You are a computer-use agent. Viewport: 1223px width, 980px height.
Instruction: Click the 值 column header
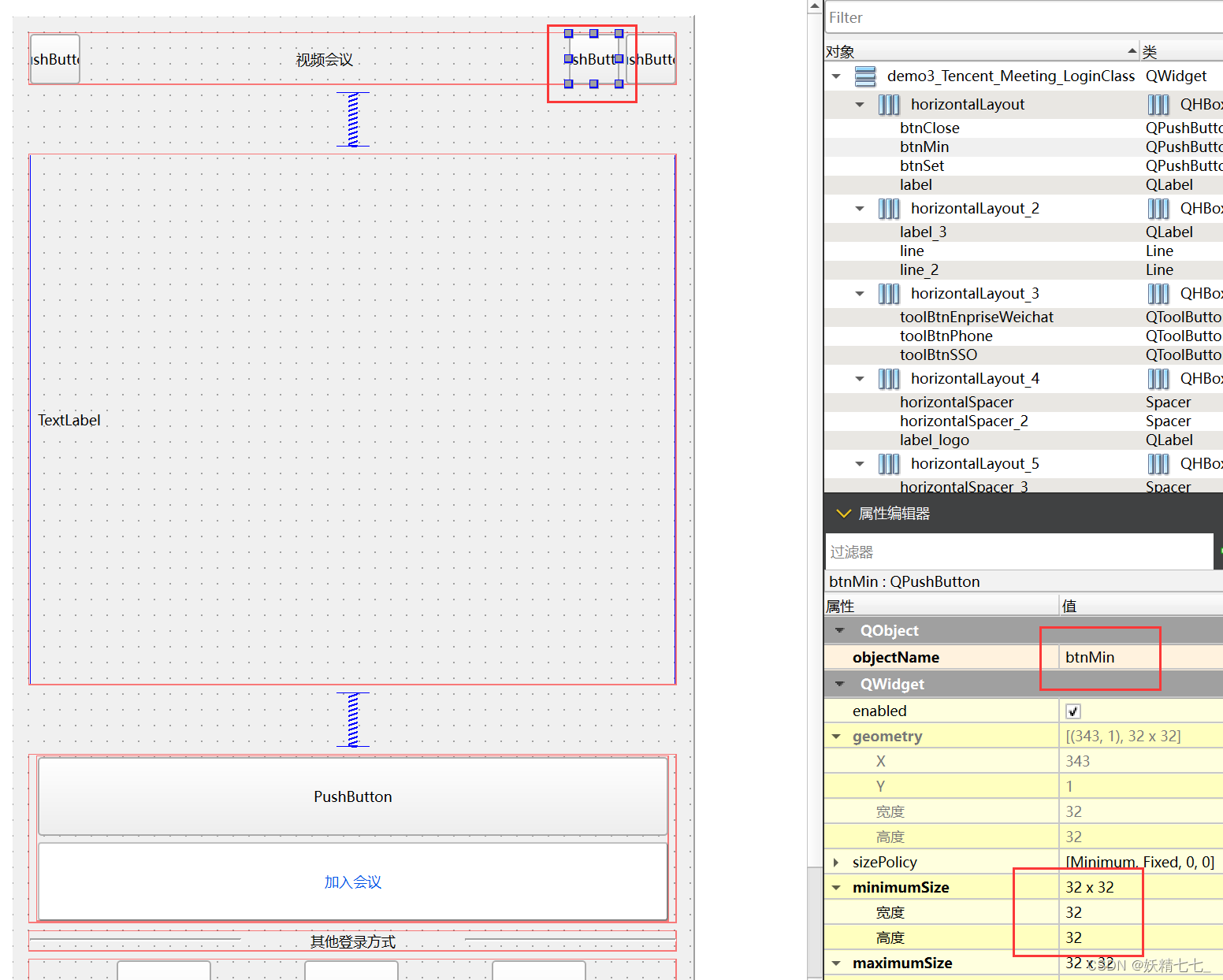pos(1141,606)
